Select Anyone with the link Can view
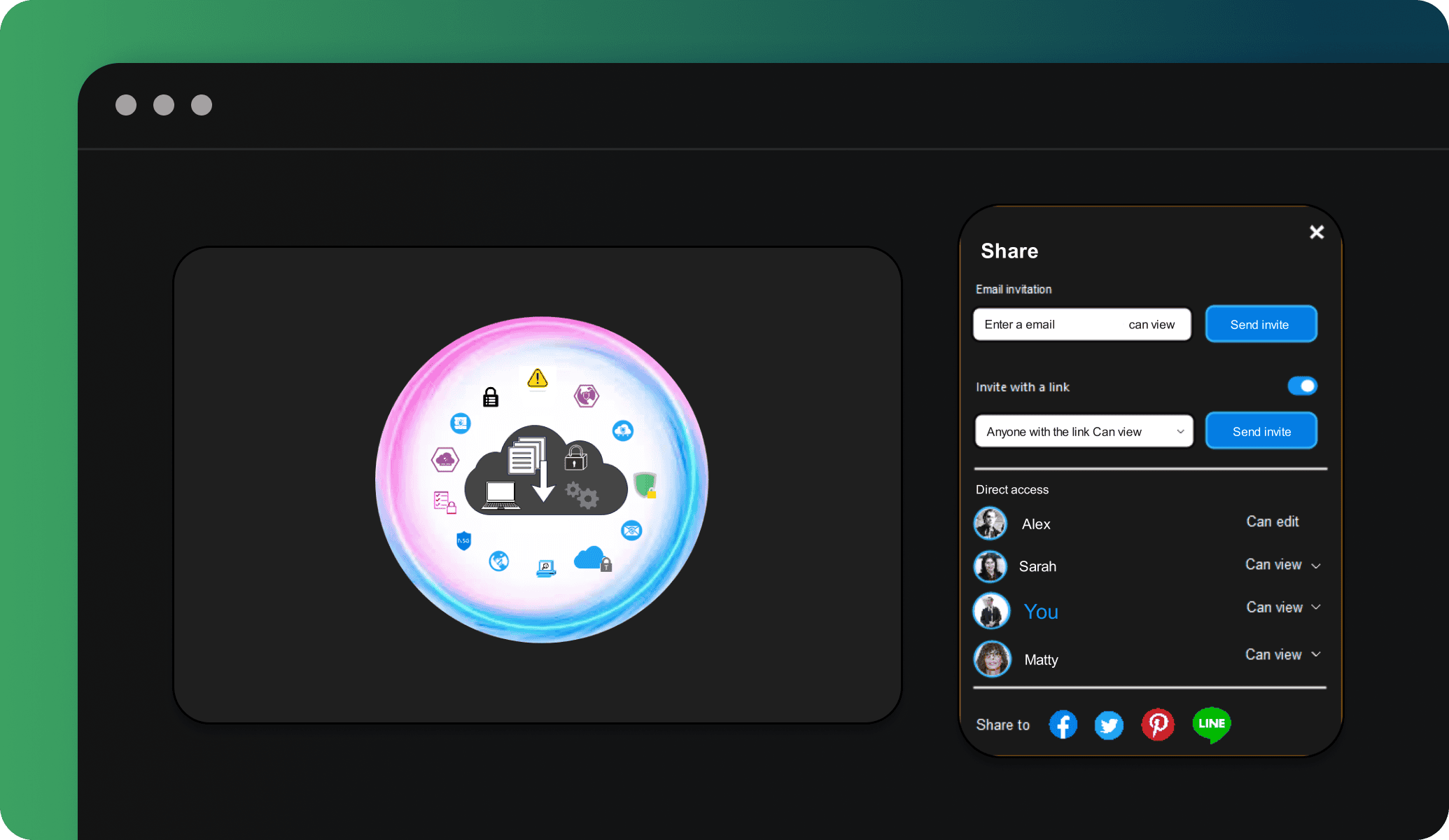Screen dimensions: 1449x840 pos(1084,432)
